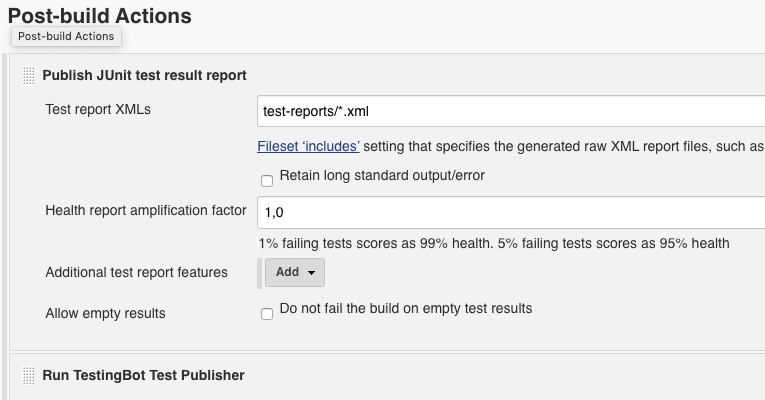Click the Retain long standard output/error label text
This screenshot has height=400, width=765.
382,176
